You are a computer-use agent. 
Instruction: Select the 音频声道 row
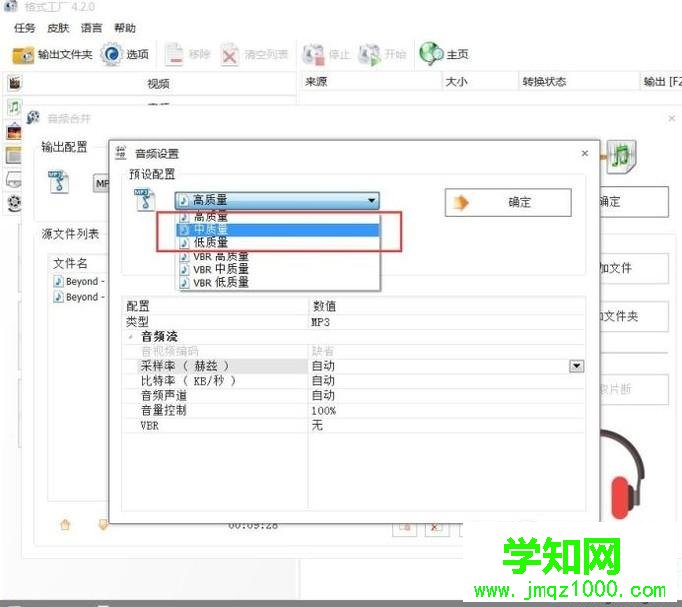[353, 396]
